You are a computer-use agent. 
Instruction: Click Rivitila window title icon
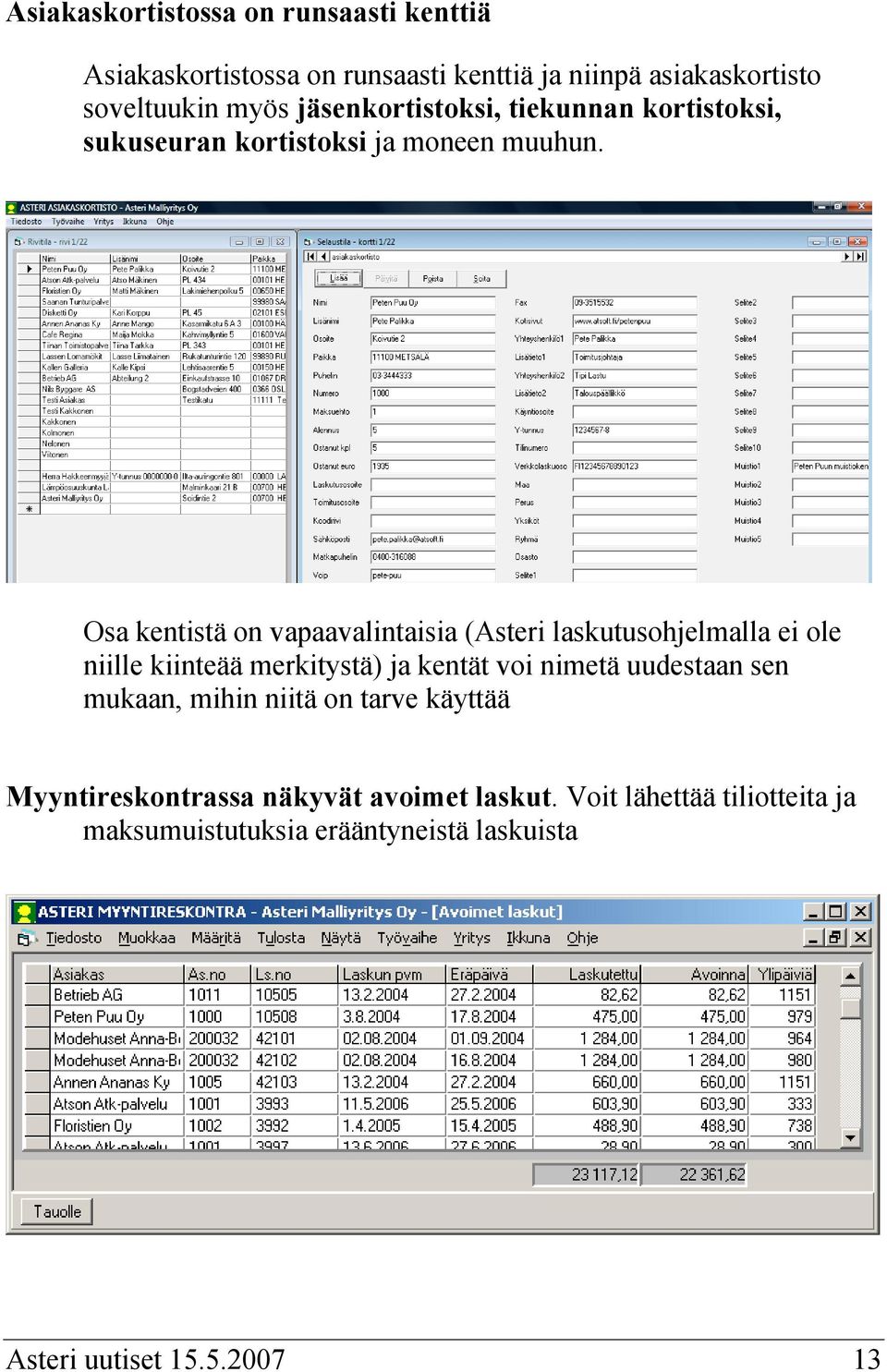(x=18, y=242)
